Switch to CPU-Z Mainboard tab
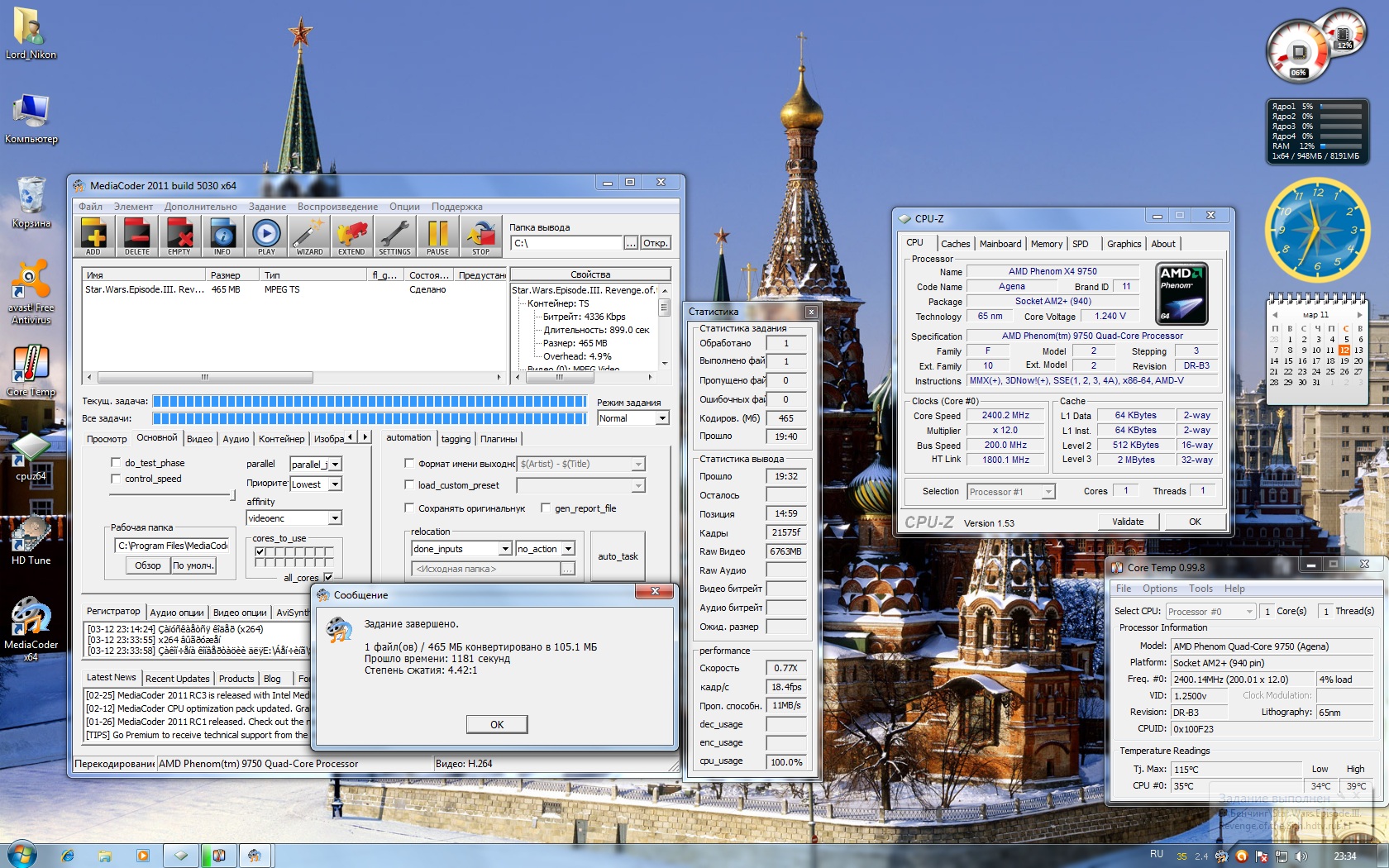 (1000, 244)
